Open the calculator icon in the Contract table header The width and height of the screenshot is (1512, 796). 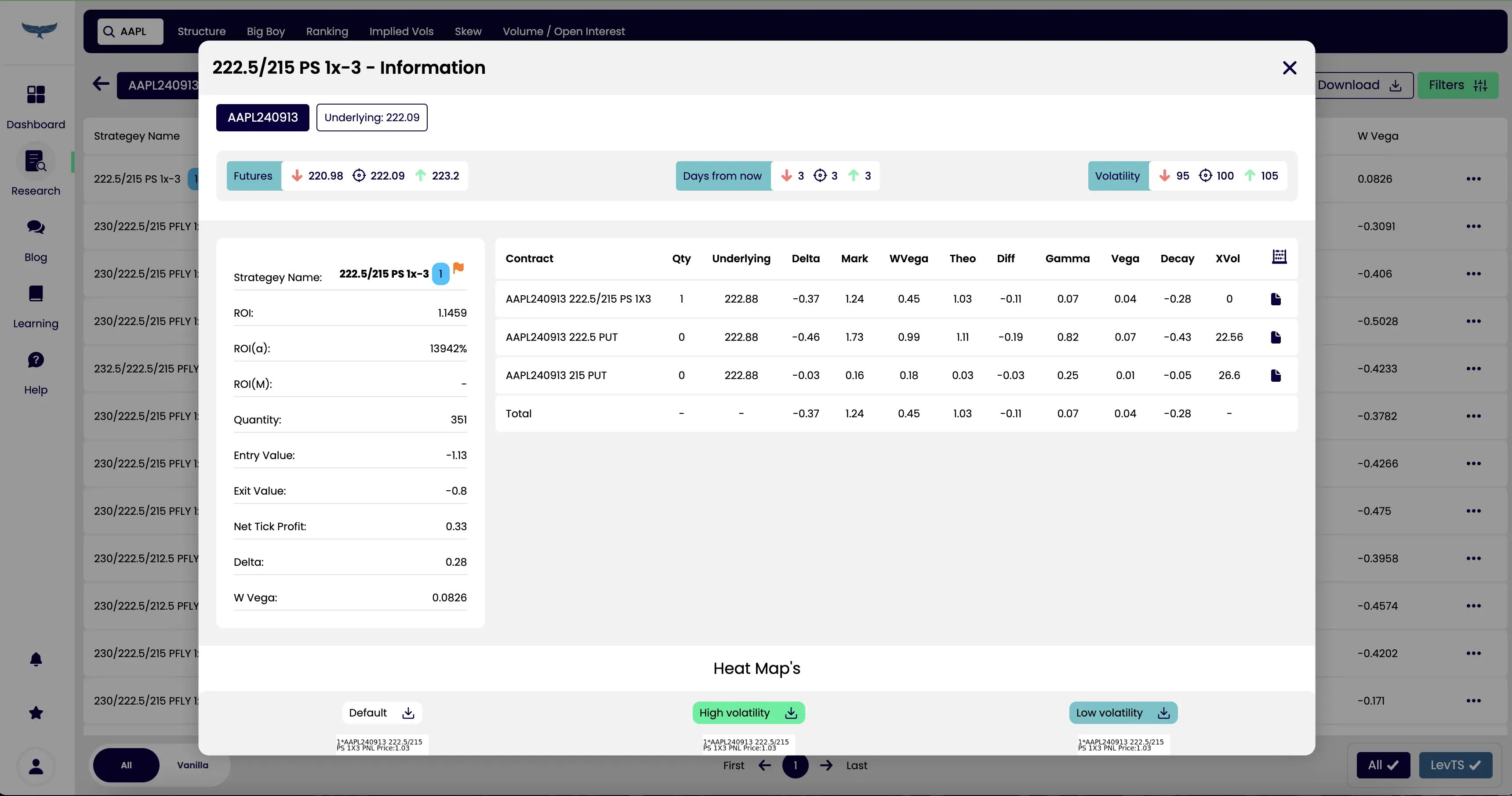(x=1279, y=257)
